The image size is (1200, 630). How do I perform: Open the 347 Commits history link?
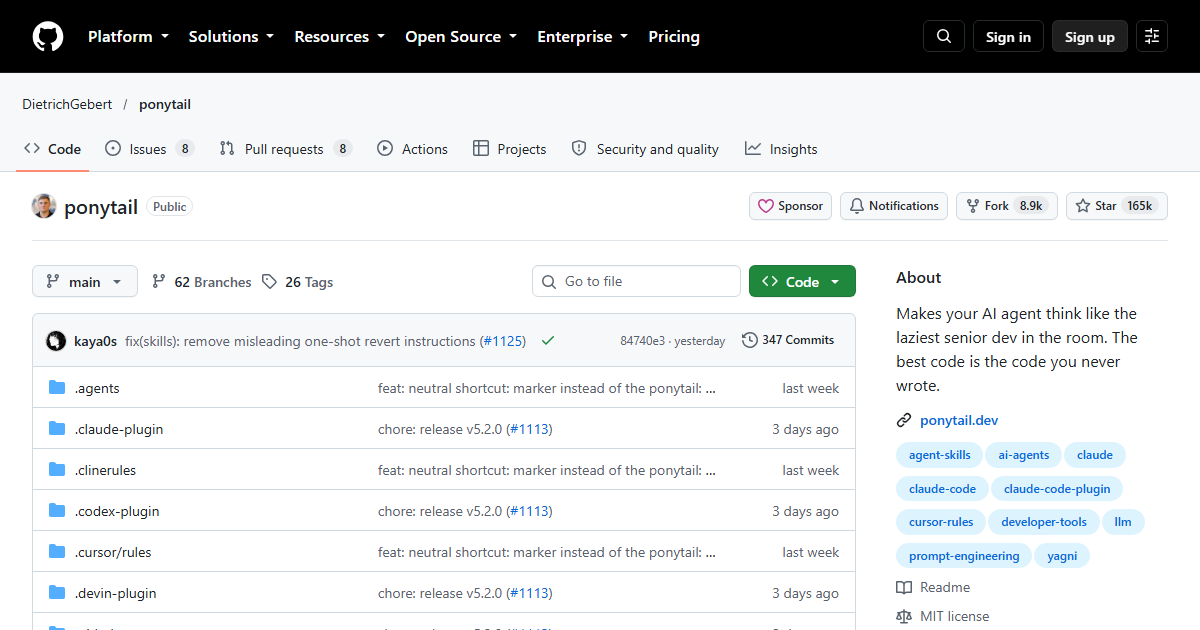coord(788,341)
